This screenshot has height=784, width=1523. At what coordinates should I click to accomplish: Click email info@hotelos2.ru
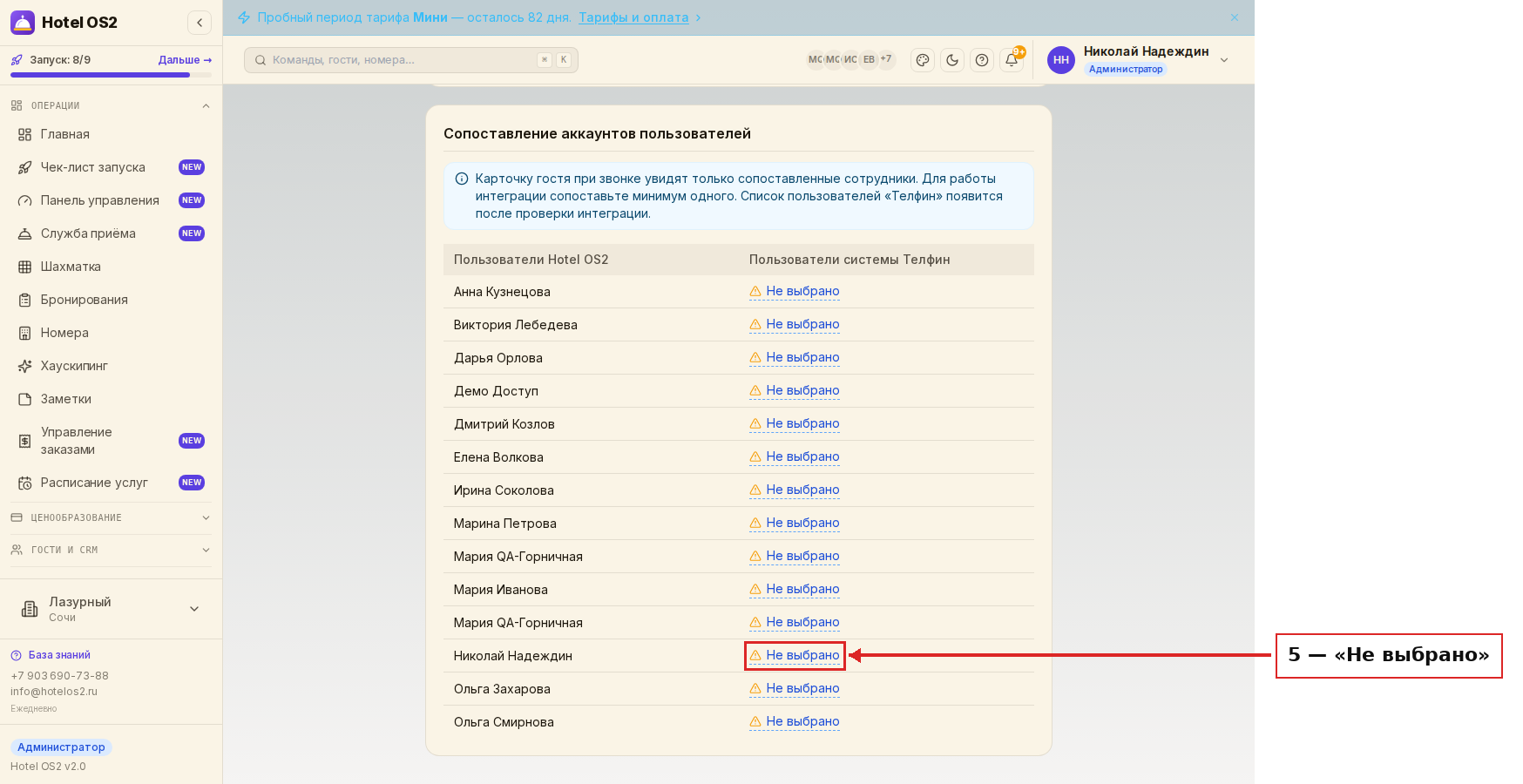pos(54,692)
